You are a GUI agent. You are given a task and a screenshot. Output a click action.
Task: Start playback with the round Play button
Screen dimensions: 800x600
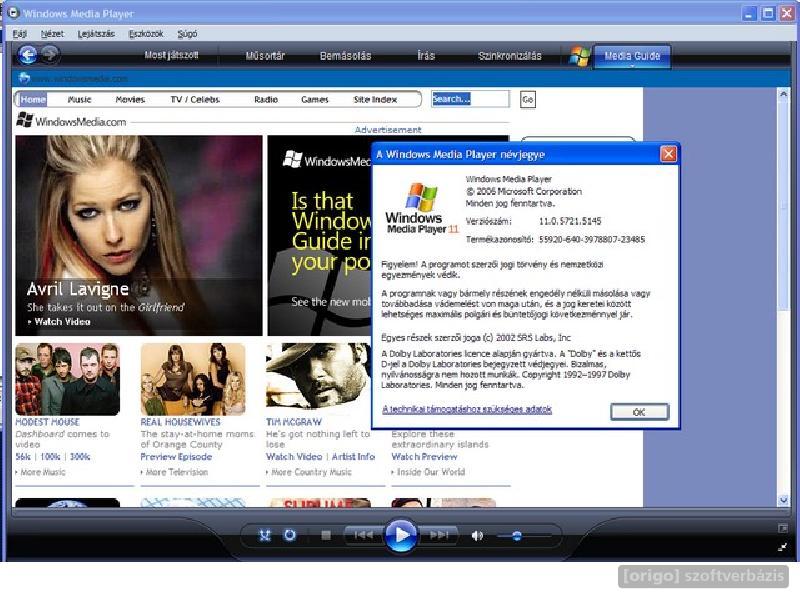401,535
